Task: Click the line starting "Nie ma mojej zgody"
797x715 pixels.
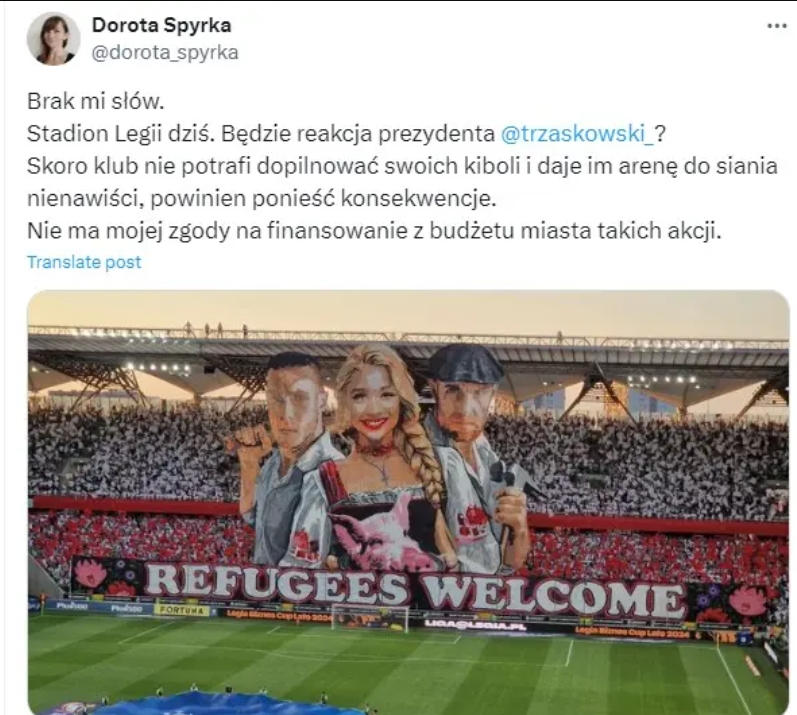Action: (374, 231)
